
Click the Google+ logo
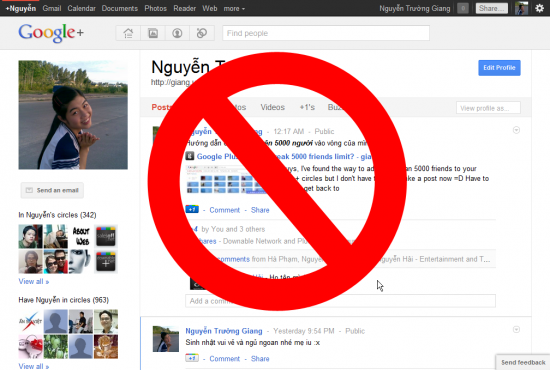pyautogui.click(x=51, y=33)
